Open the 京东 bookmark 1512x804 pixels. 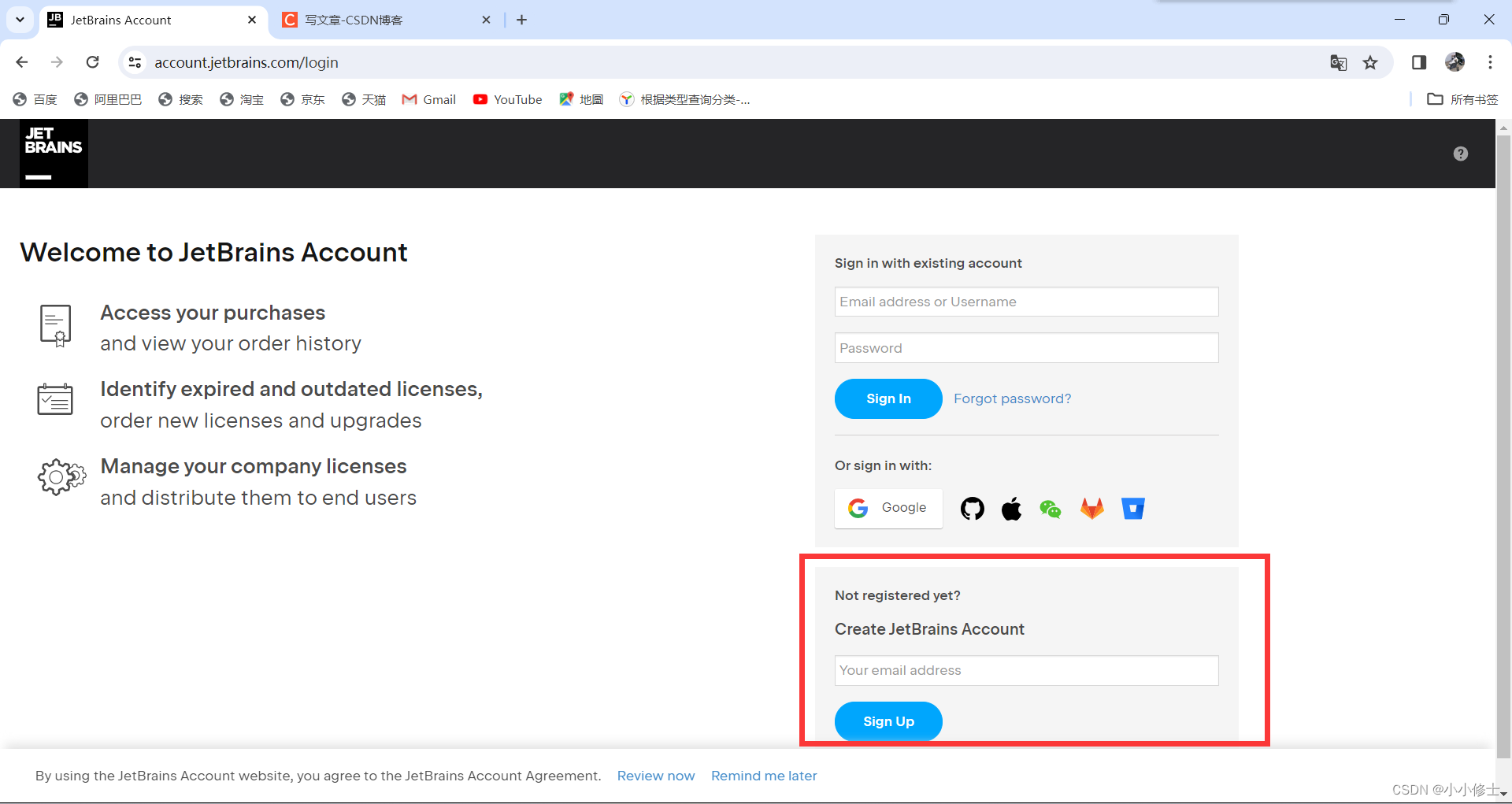(302, 99)
